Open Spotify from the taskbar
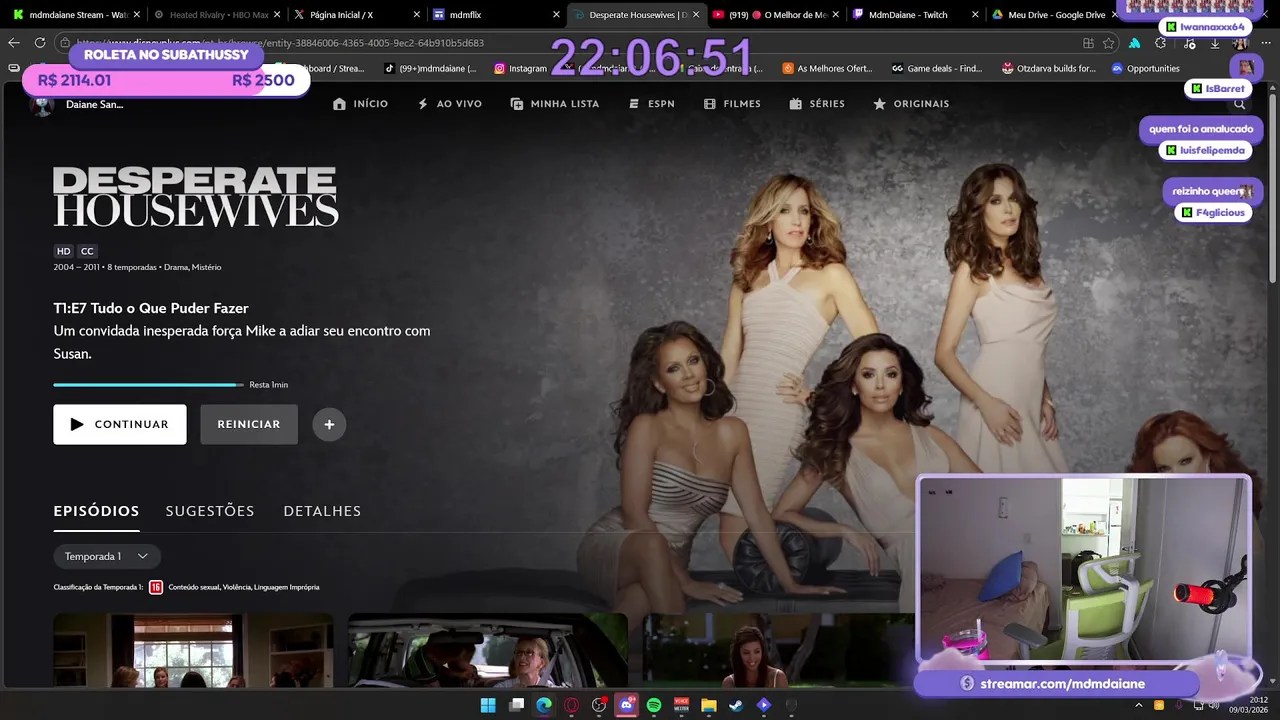This screenshot has height=720, width=1280. click(x=654, y=705)
